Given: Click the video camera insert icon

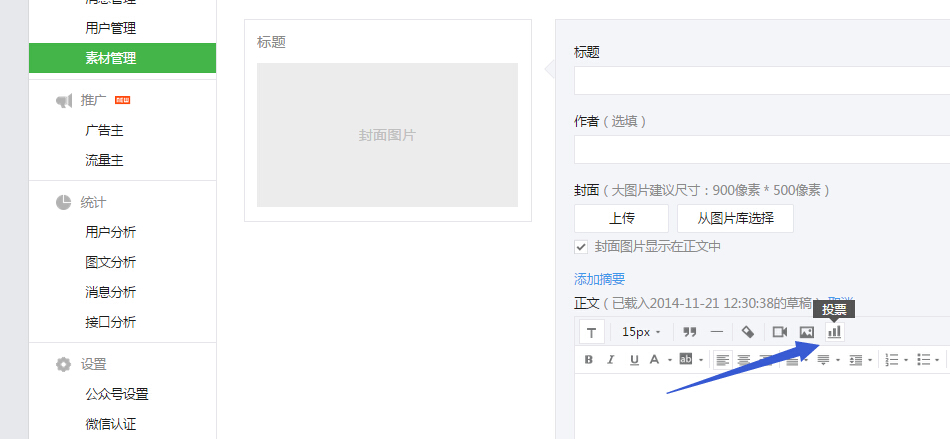Looking at the screenshot, I should pyautogui.click(x=779, y=331).
